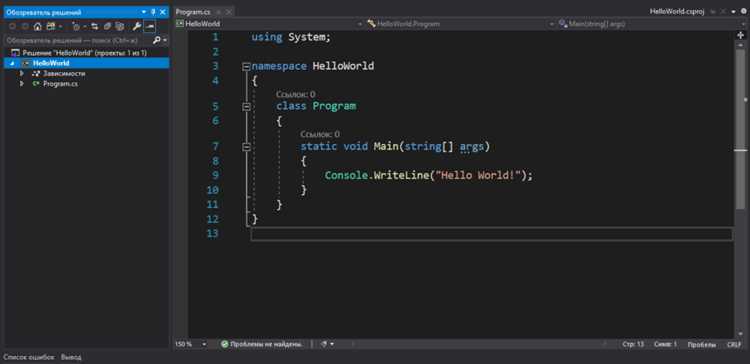Click the solution icon beside Решение 'HelloWorld'
The image size is (750, 364).
15,53
